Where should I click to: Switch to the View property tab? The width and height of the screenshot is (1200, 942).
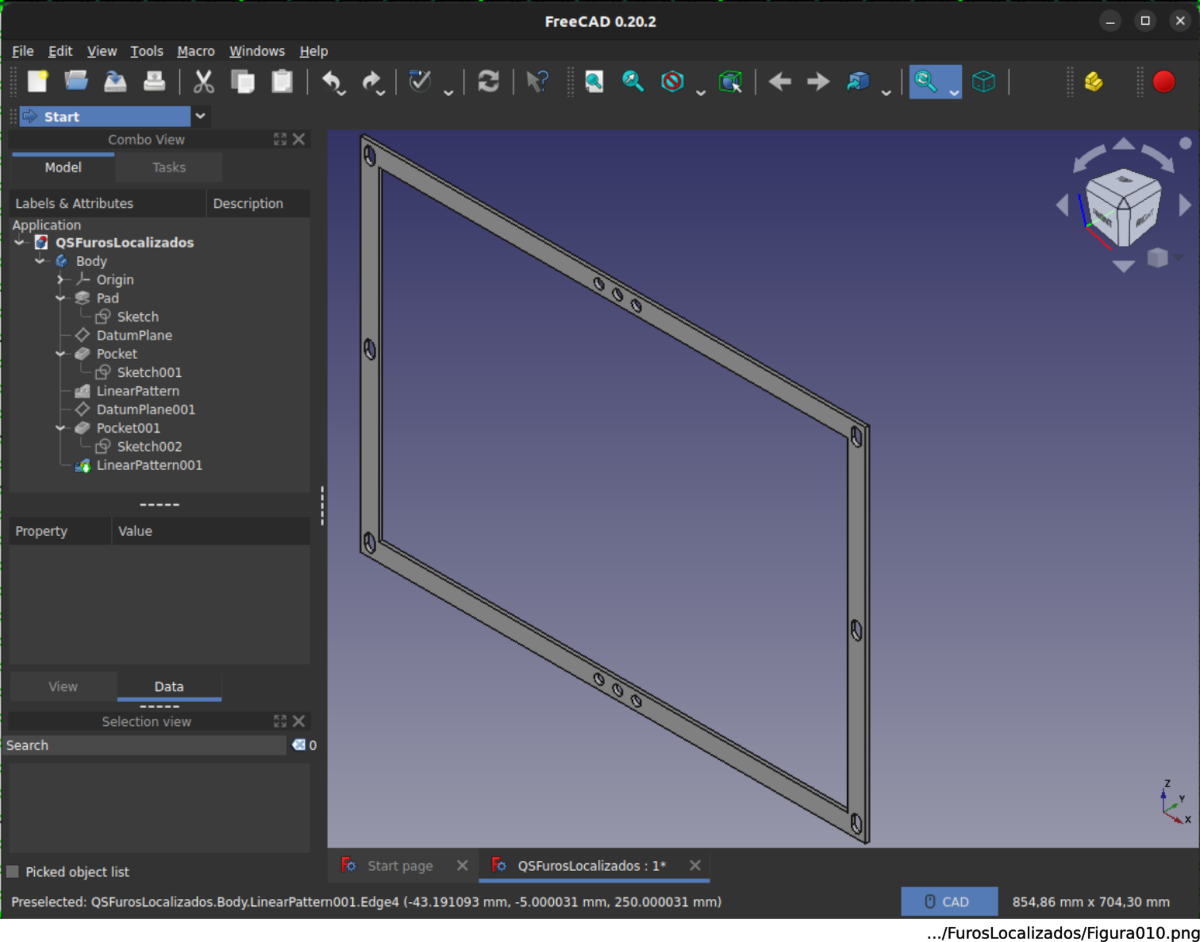click(x=63, y=687)
